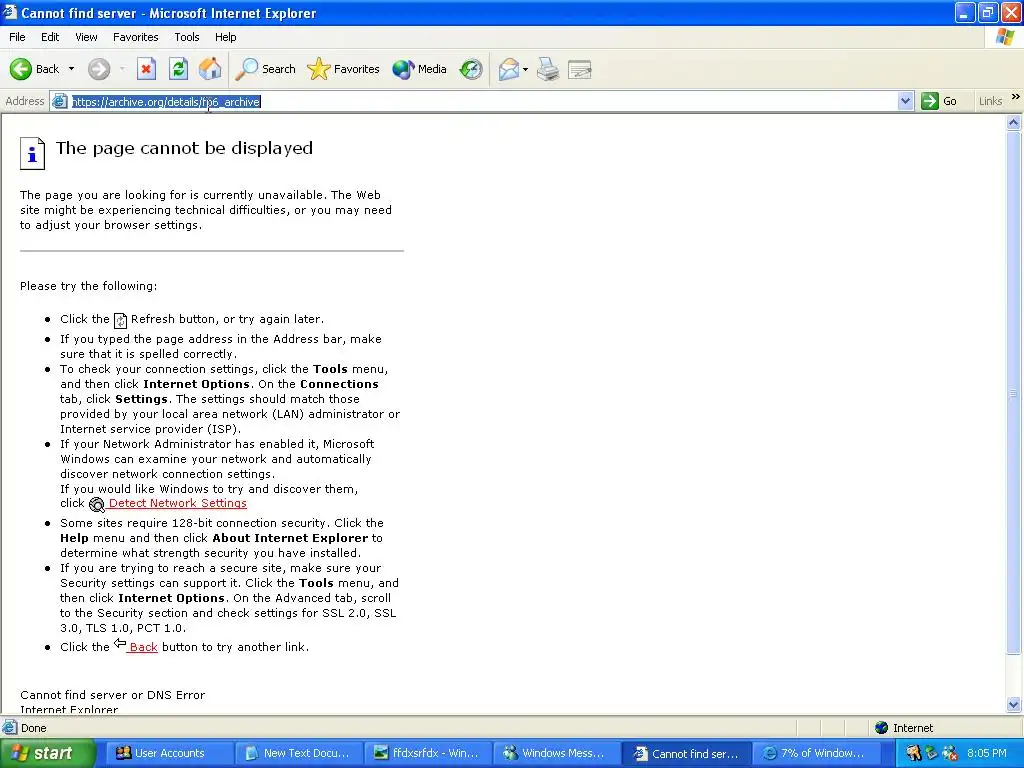Click the inline Refresh icon in the first bullet

(120, 320)
